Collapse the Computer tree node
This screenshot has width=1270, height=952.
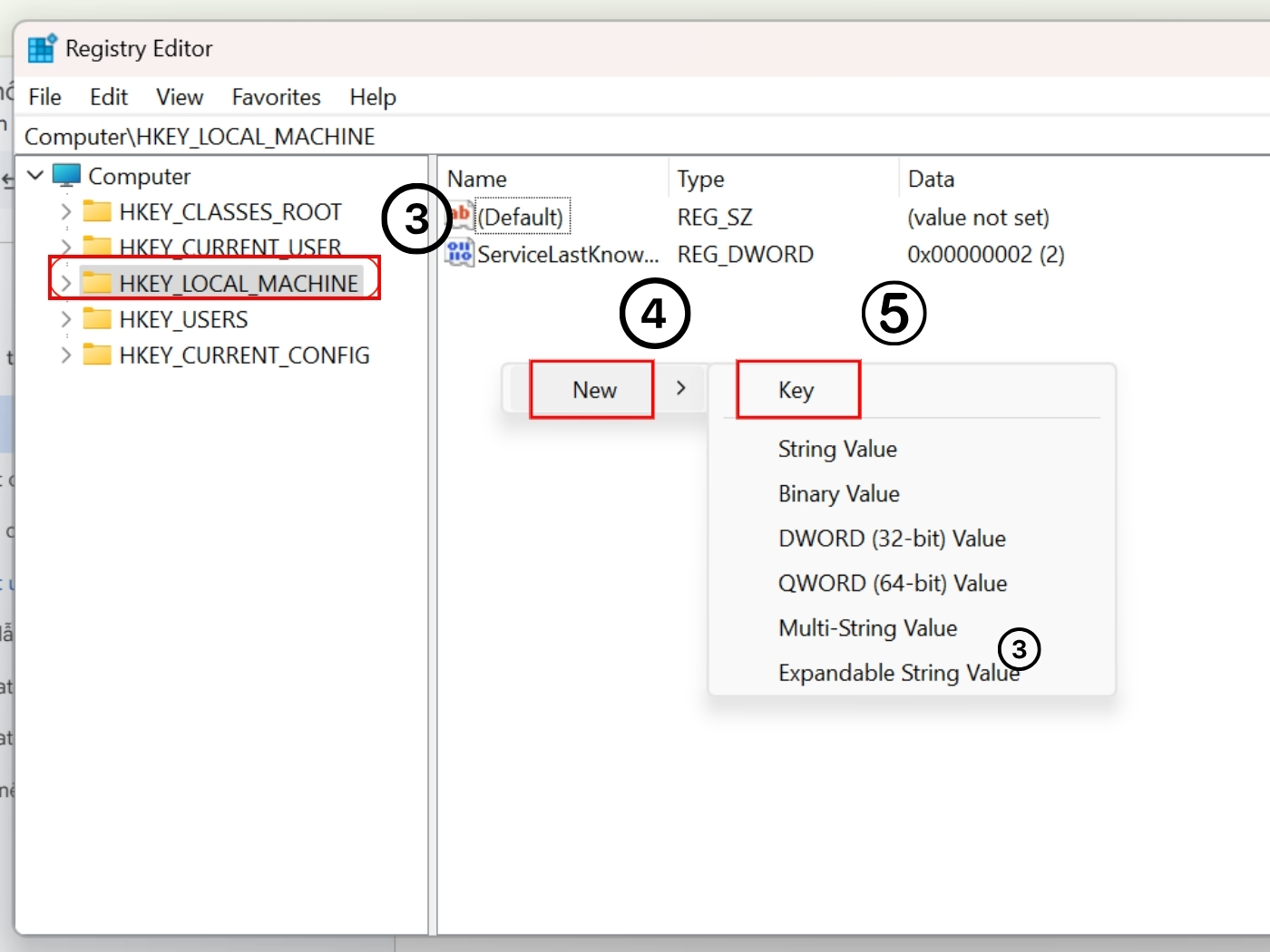coord(35,174)
